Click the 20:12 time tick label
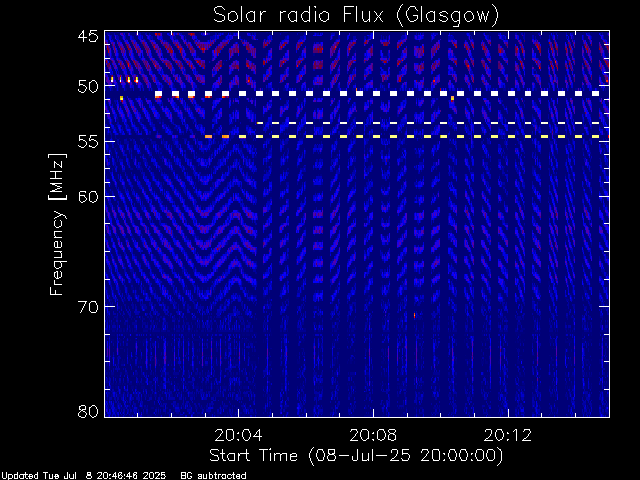The image size is (640, 480). (508, 435)
